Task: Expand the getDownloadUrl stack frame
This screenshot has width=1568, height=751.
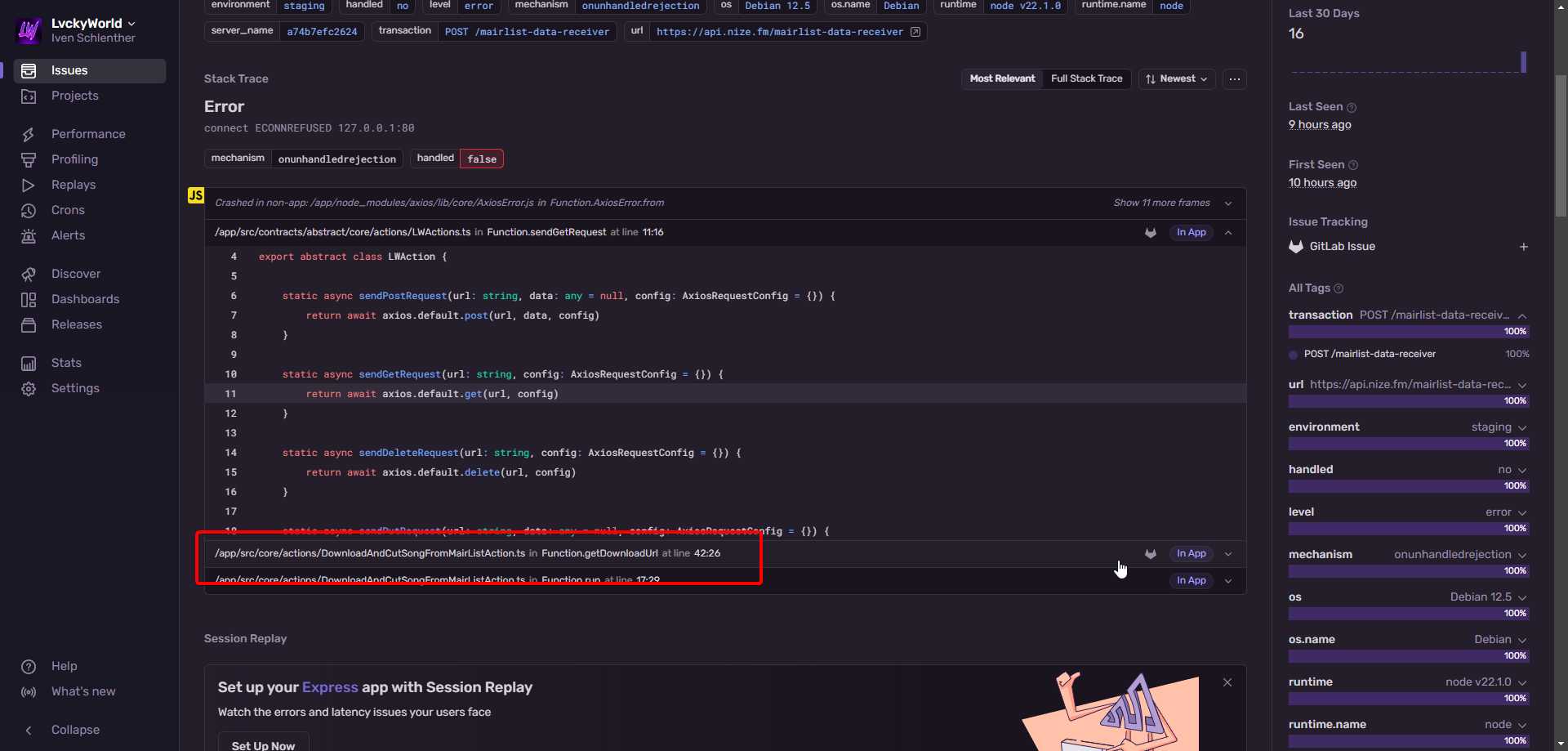Action: [x=1227, y=554]
